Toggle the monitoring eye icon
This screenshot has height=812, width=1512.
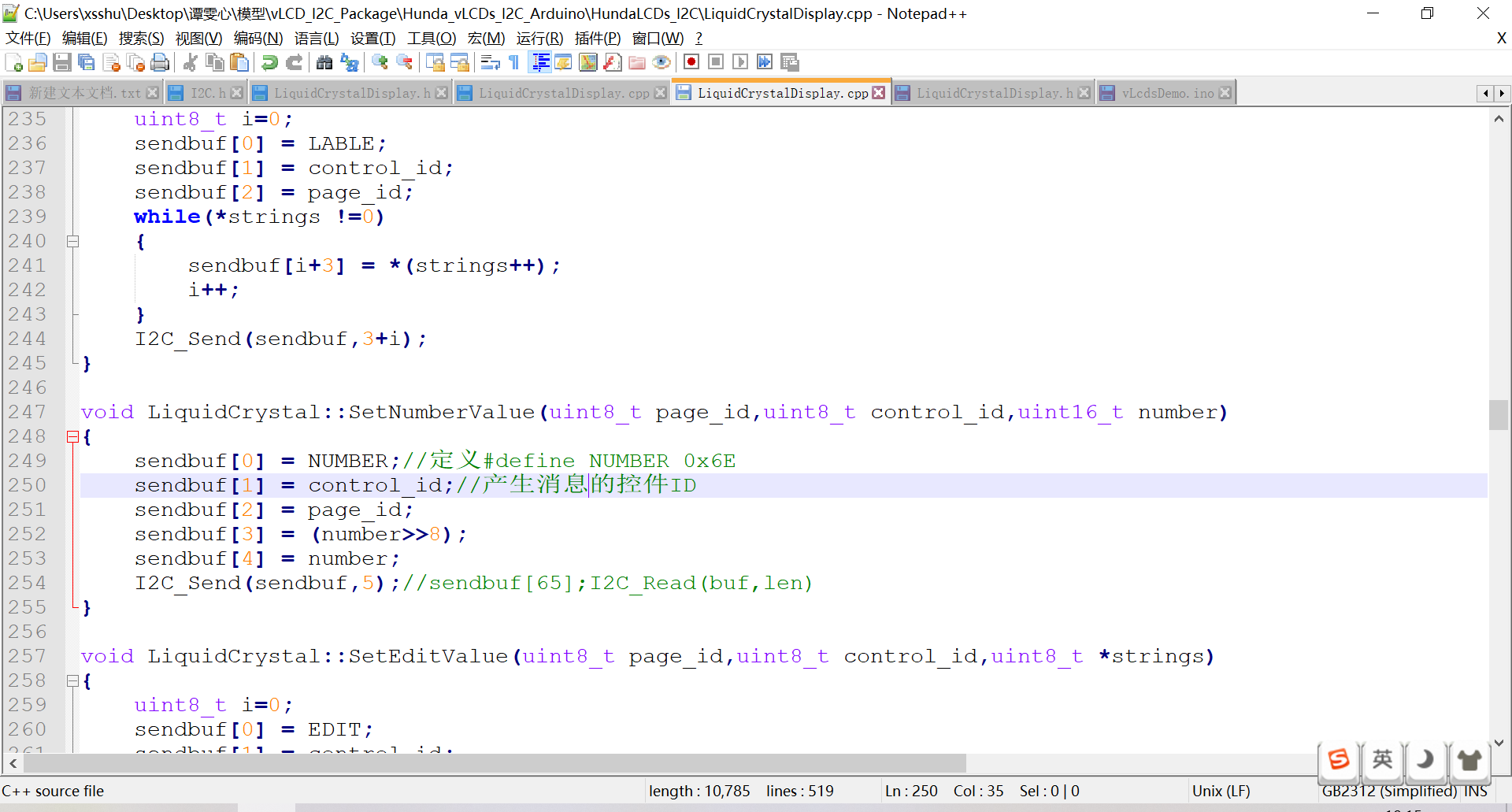tap(661, 62)
